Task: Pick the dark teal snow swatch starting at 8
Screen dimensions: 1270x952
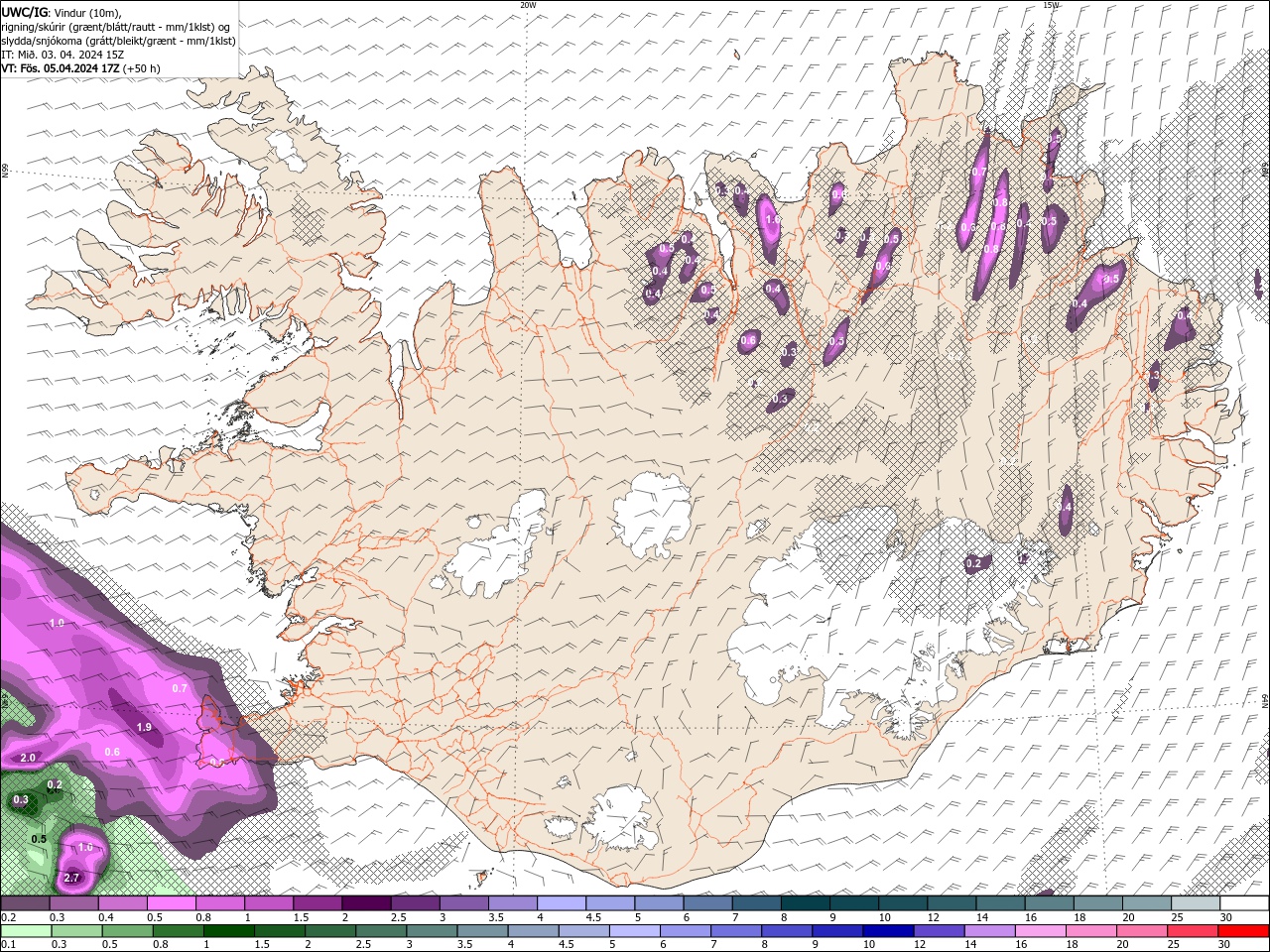Action: coord(806,903)
